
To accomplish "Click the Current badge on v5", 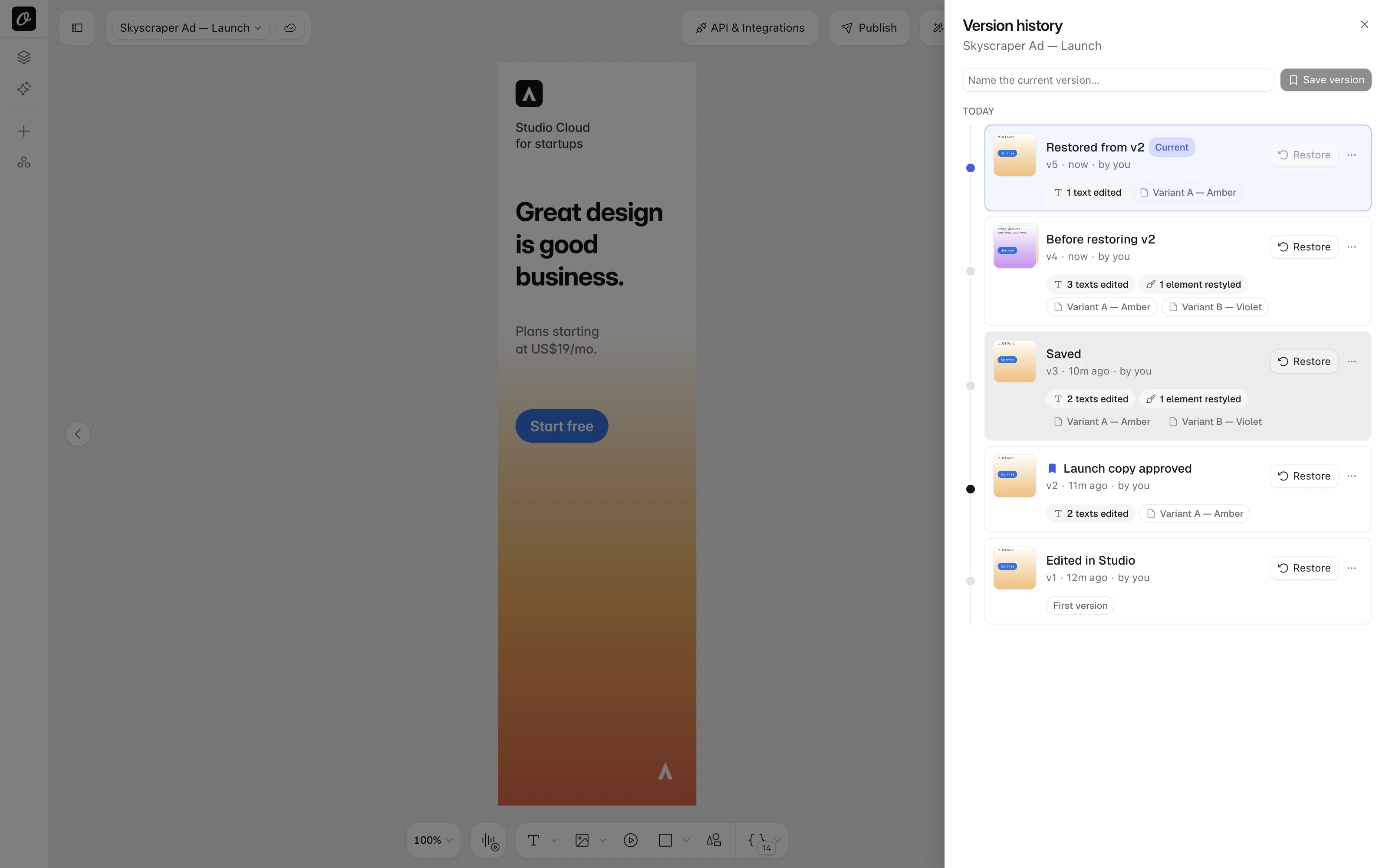I will [1172, 148].
